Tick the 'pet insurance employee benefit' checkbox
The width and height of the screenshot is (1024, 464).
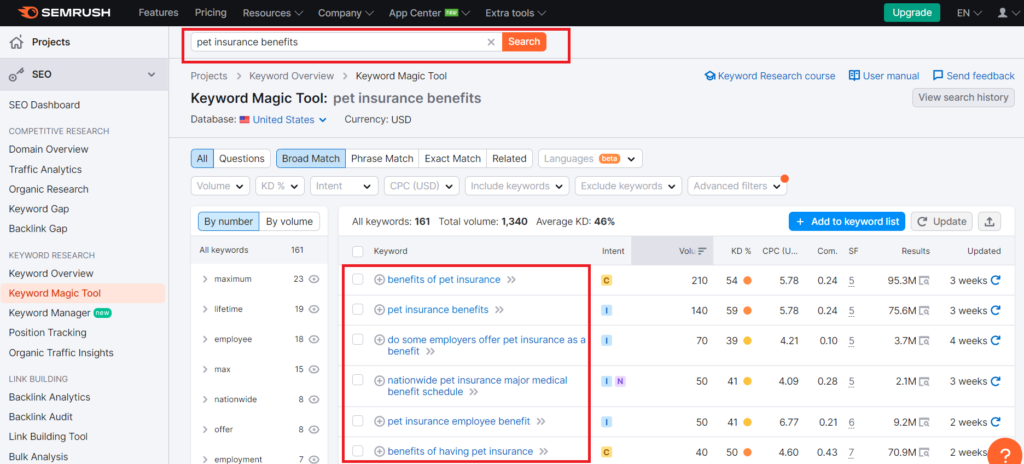(x=358, y=422)
